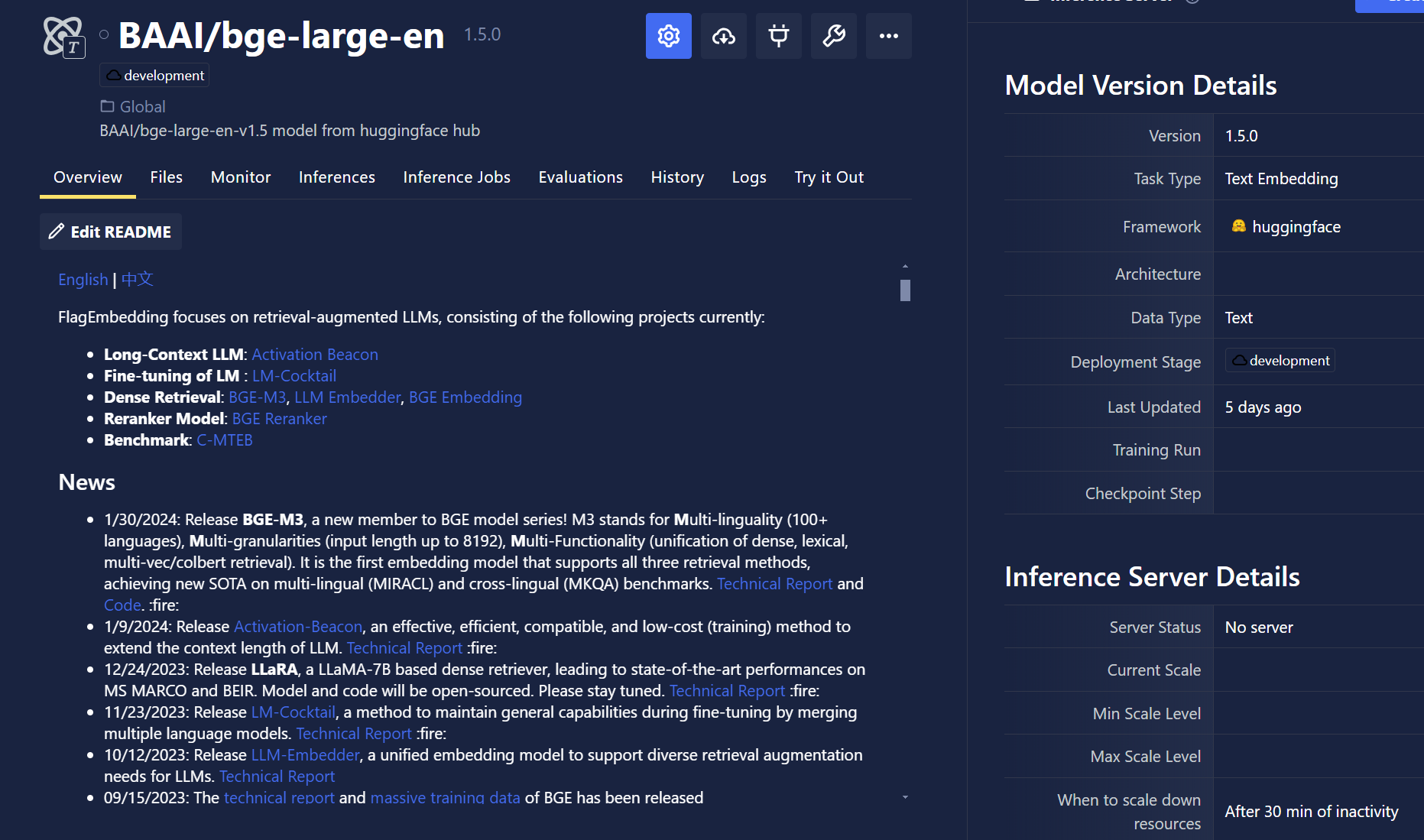Open the three-dots more options menu
The height and width of the screenshot is (840, 1424).
(888, 36)
